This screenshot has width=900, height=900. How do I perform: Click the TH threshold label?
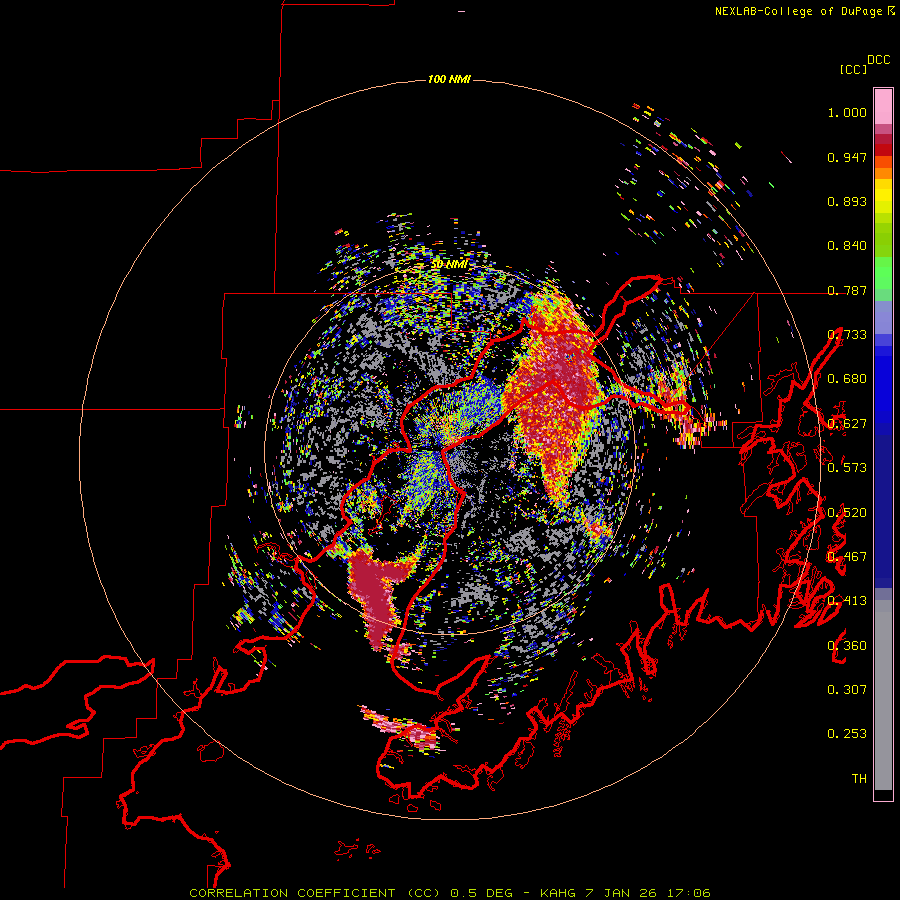tap(859, 779)
